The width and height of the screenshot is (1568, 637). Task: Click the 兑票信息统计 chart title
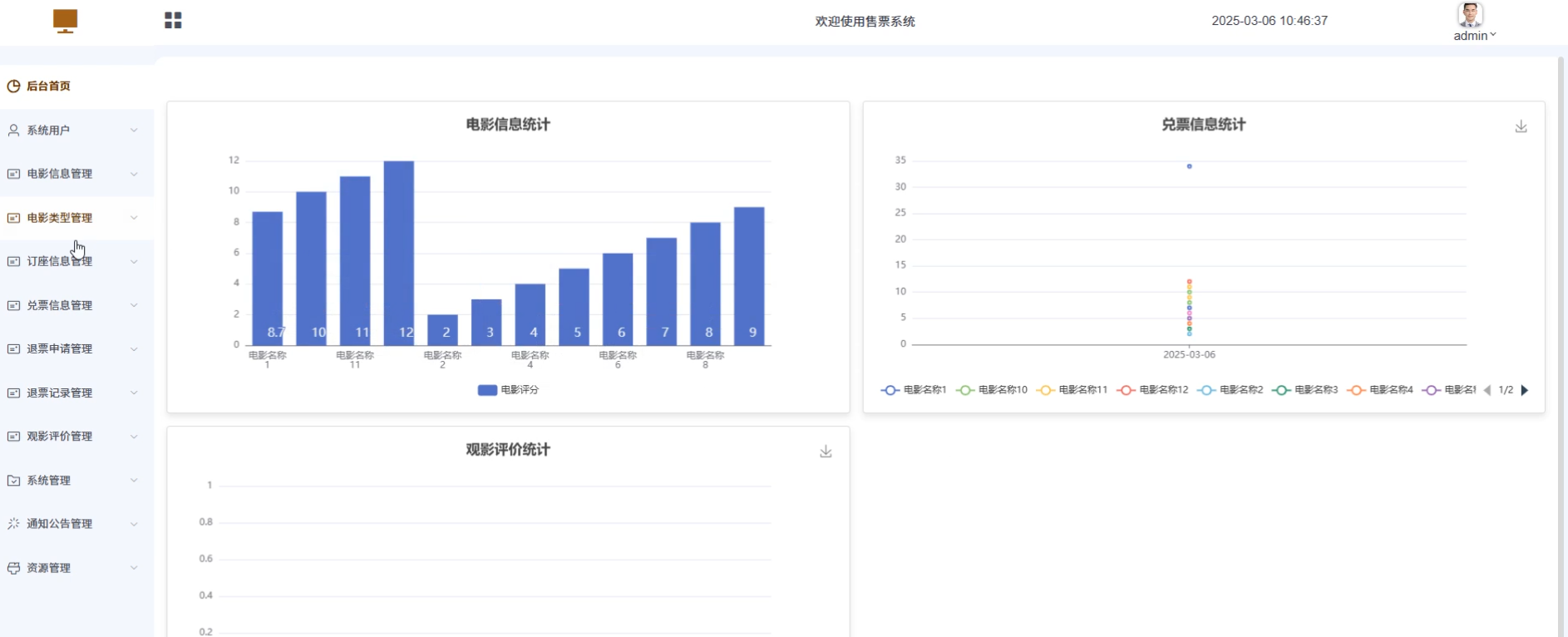click(x=1204, y=125)
